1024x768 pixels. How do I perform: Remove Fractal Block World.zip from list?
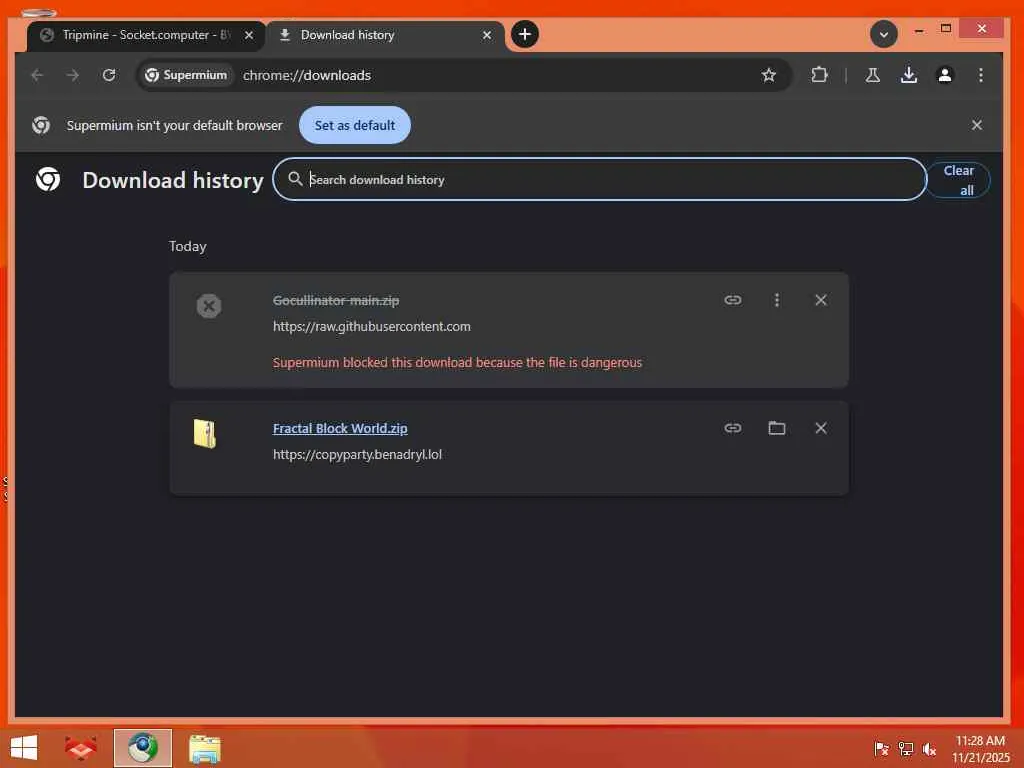coord(821,428)
